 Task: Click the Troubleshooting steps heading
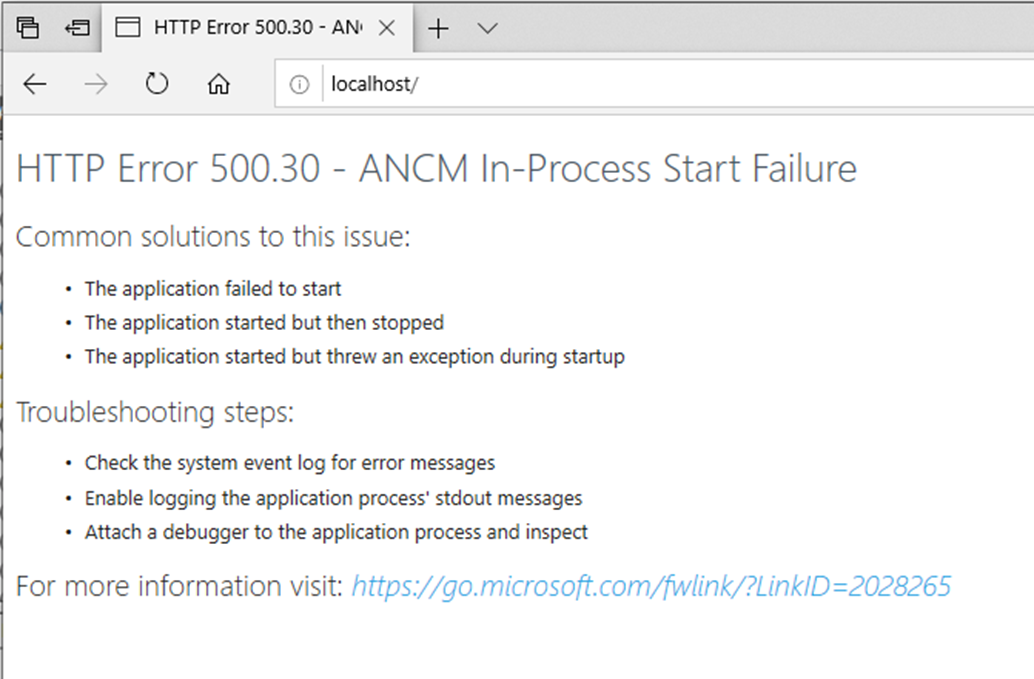(155, 412)
